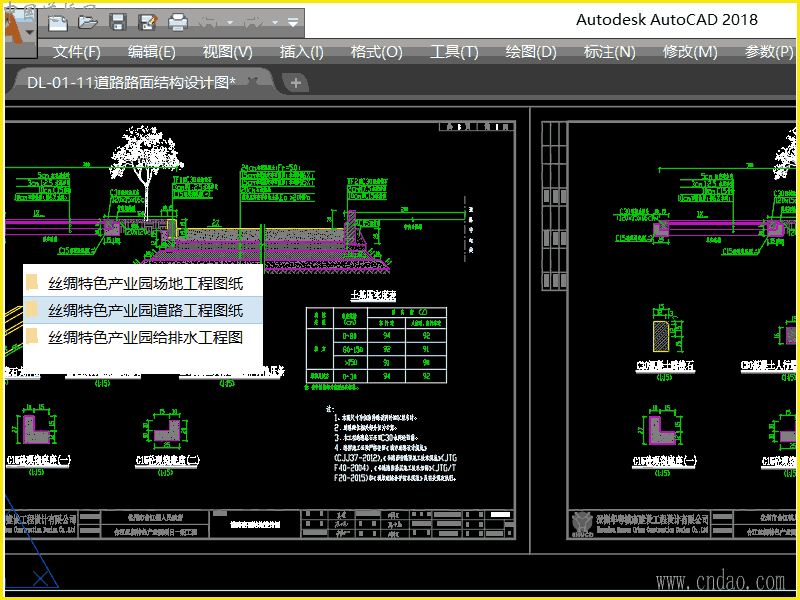Click the Redo arrow icon
The width and height of the screenshot is (800, 600).
pos(253,21)
